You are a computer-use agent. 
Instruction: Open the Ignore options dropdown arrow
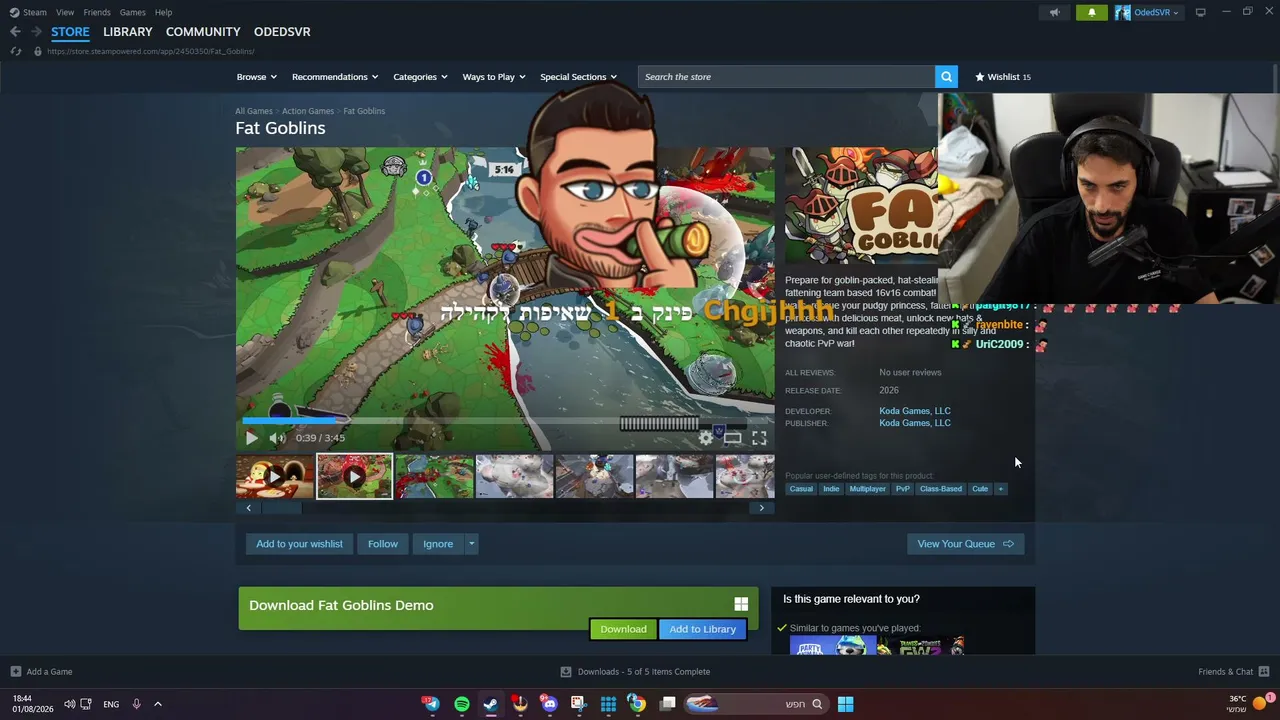click(x=471, y=544)
